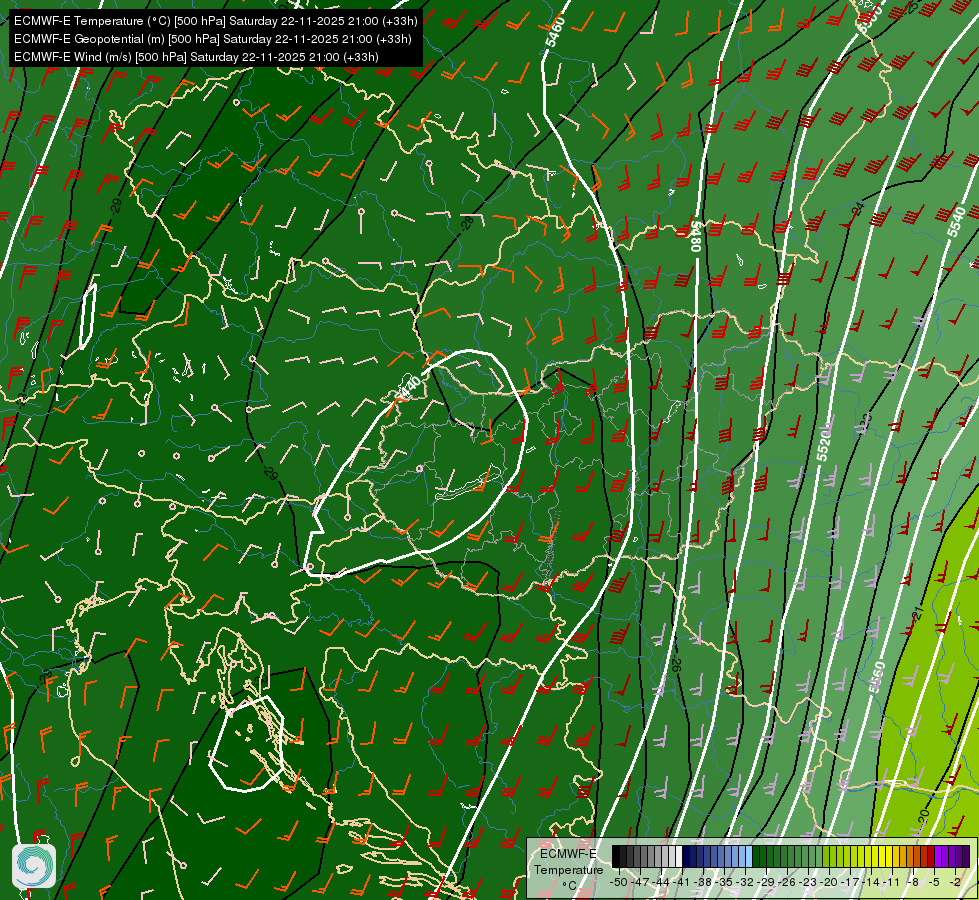Select the 5480 geopotential contour label
The image size is (979, 900).
pos(695,235)
